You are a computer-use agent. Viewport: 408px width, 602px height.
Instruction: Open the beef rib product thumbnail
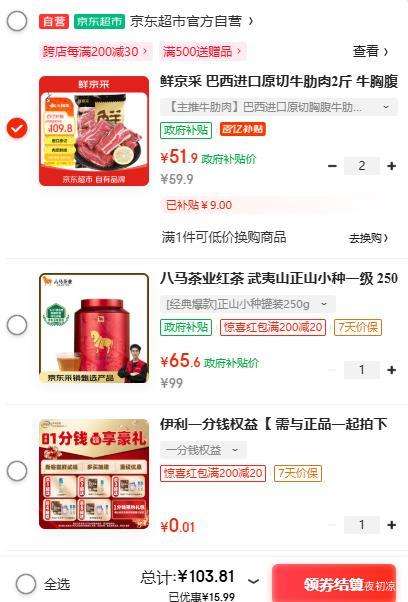coord(94,131)
